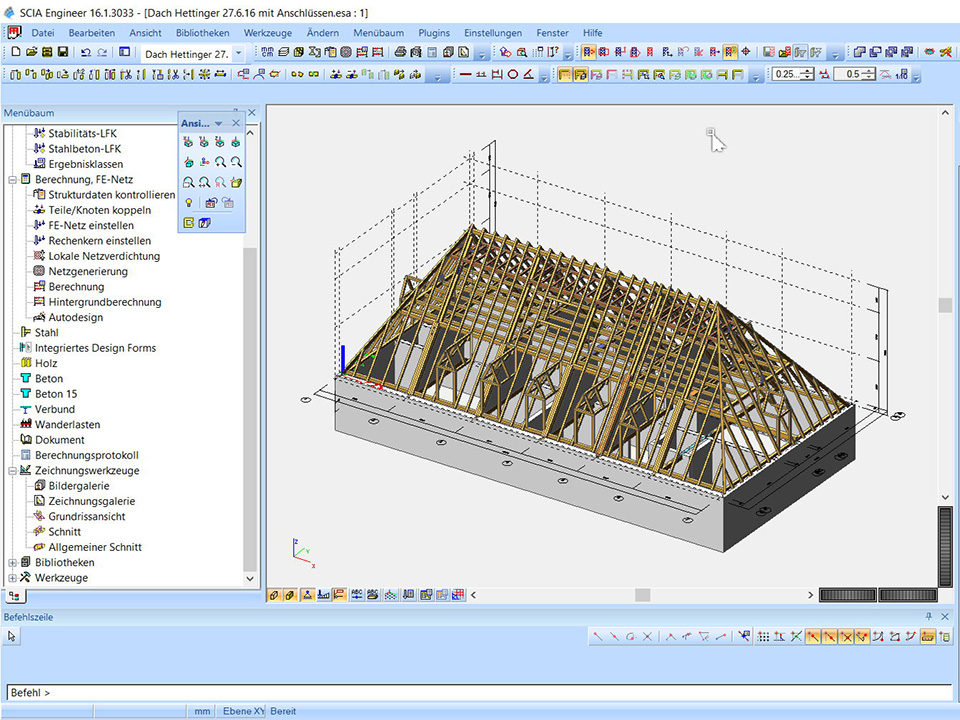Open the project dropdown Dach Hettinger 27.
The height and width of the screenshot is (720, 960).
pyautogui.click(x=238, y=53)
